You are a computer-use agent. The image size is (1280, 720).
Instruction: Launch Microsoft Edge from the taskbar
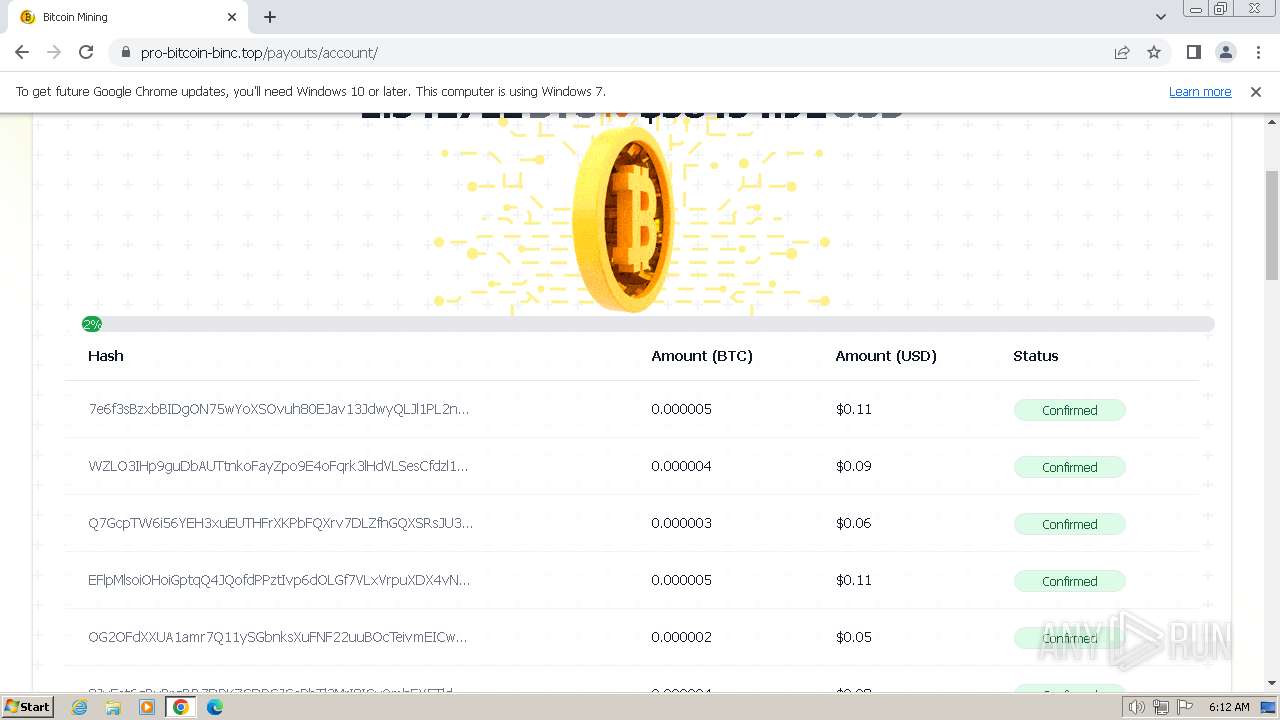coord(215,707)
